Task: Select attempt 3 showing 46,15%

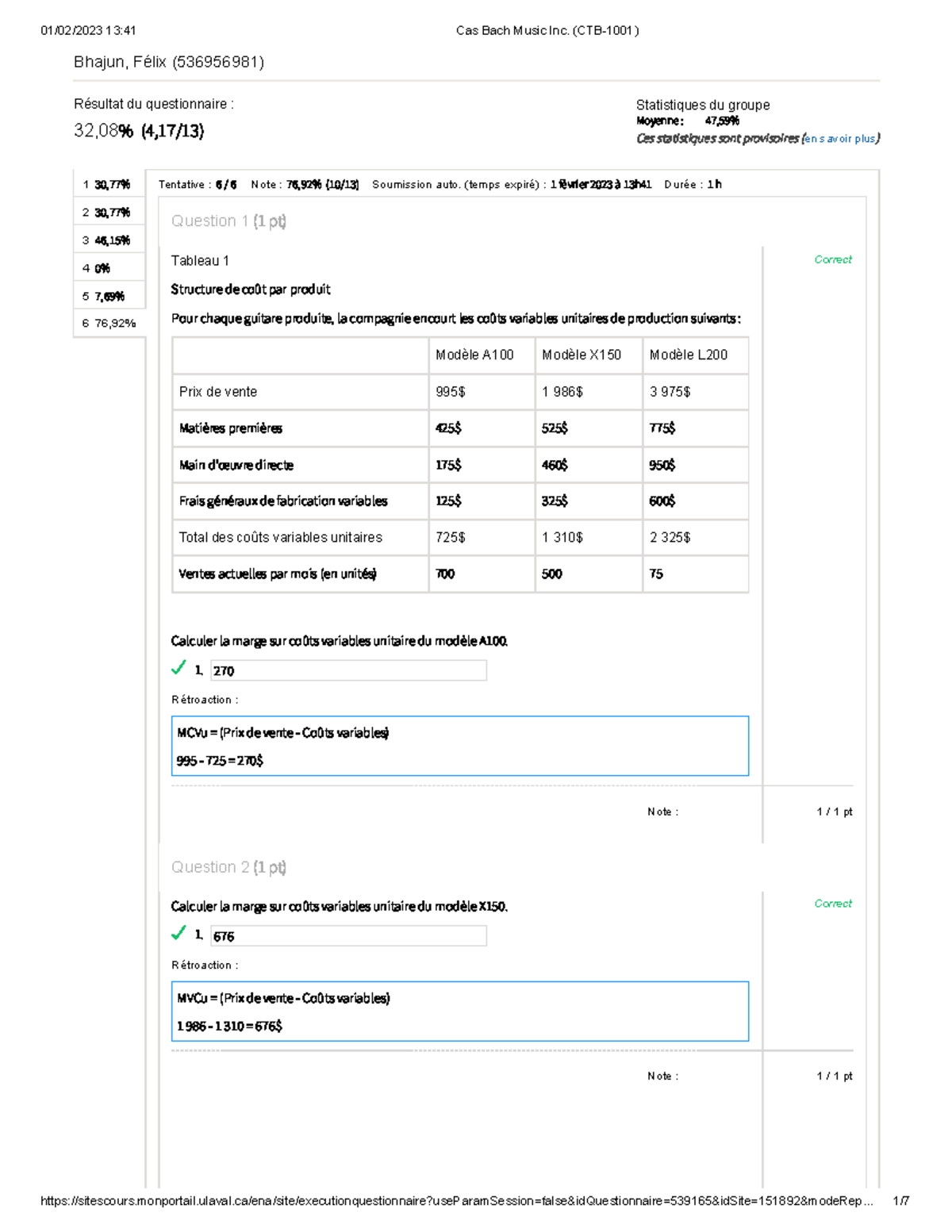Action: pos(109,240)
